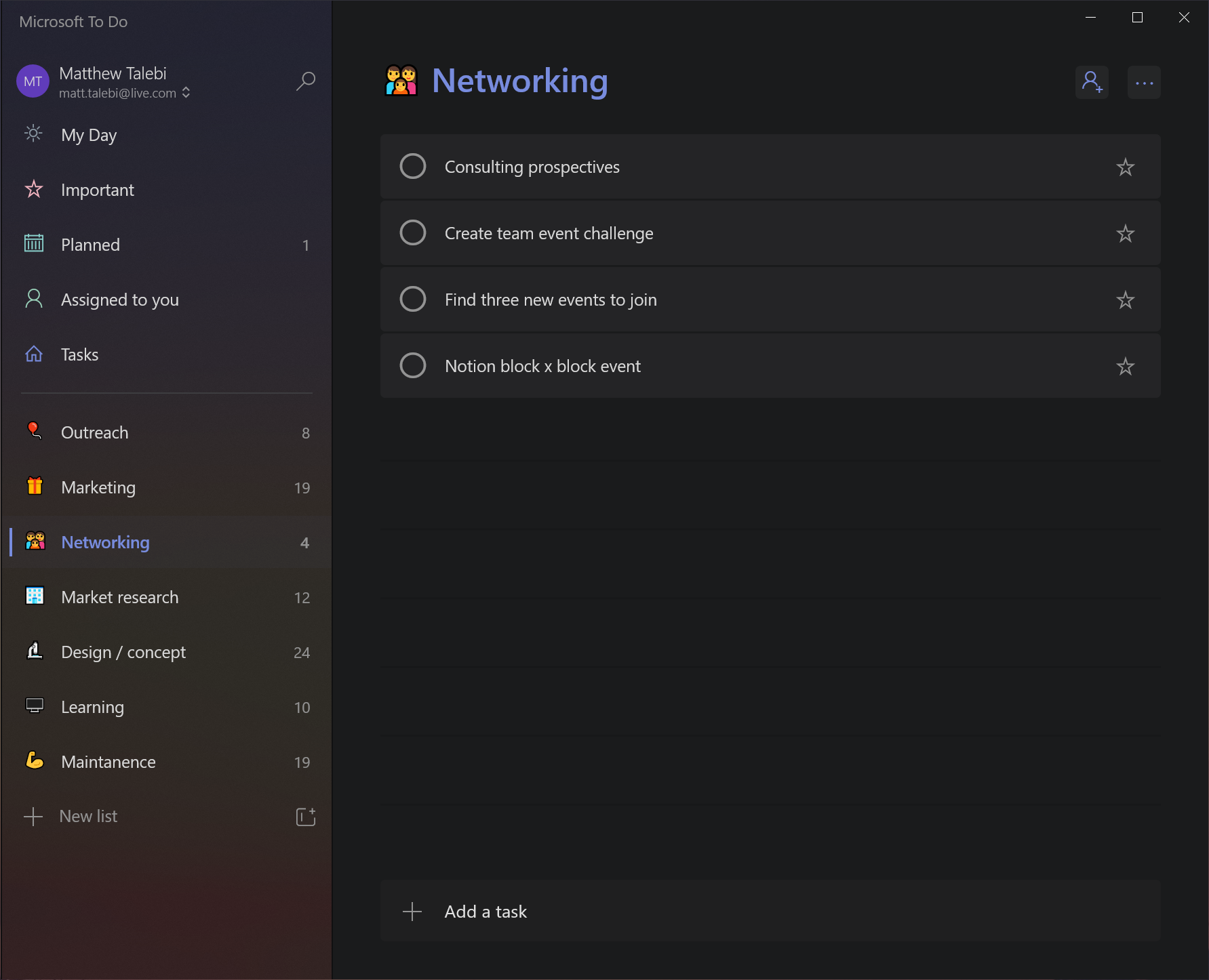Mark Consulting prospectives as complete
1209x980 pixels.
(413, 166)
